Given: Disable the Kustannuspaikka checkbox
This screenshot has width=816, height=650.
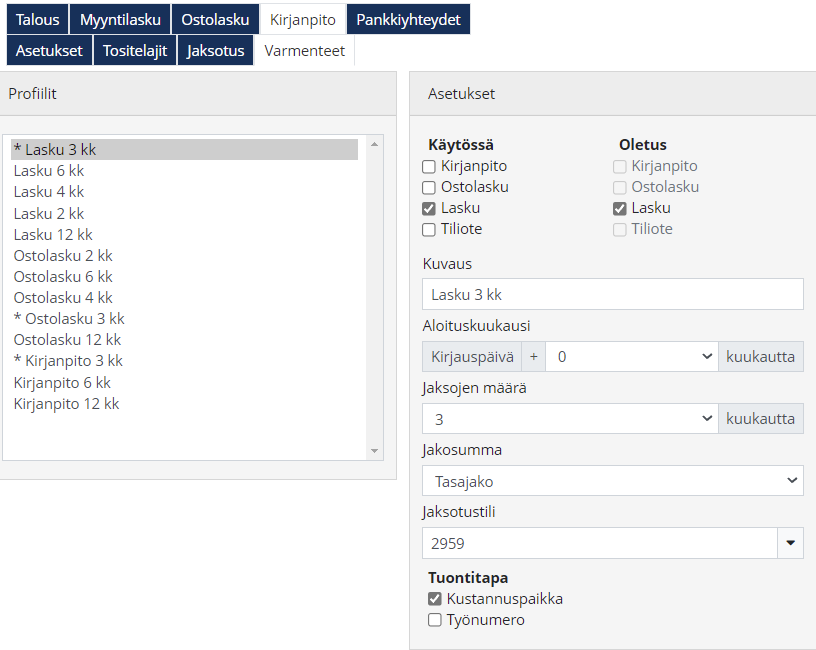Looking at the screenshot, I should 435,599.
